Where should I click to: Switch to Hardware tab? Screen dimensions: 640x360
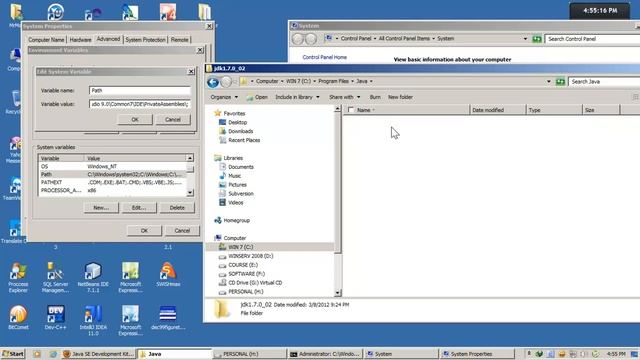tap(80, 40)
